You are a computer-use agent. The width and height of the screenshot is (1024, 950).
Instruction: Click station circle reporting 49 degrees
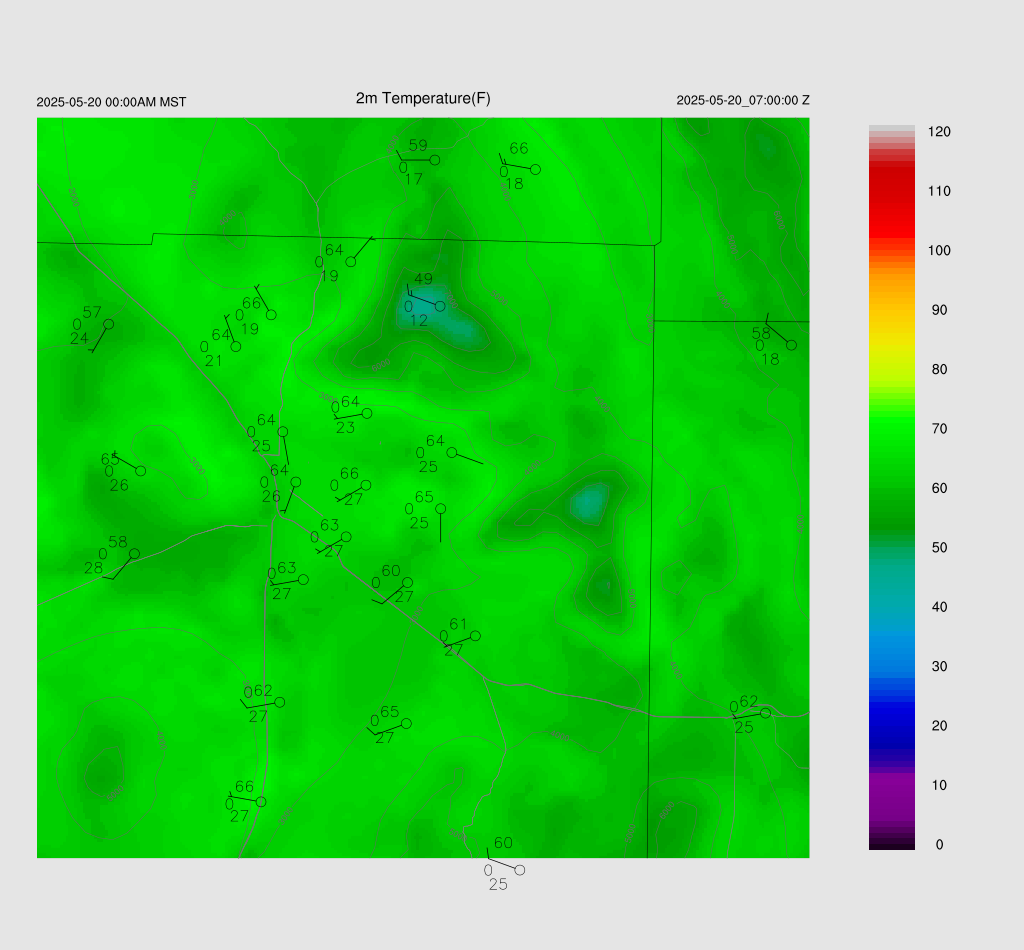440,306
